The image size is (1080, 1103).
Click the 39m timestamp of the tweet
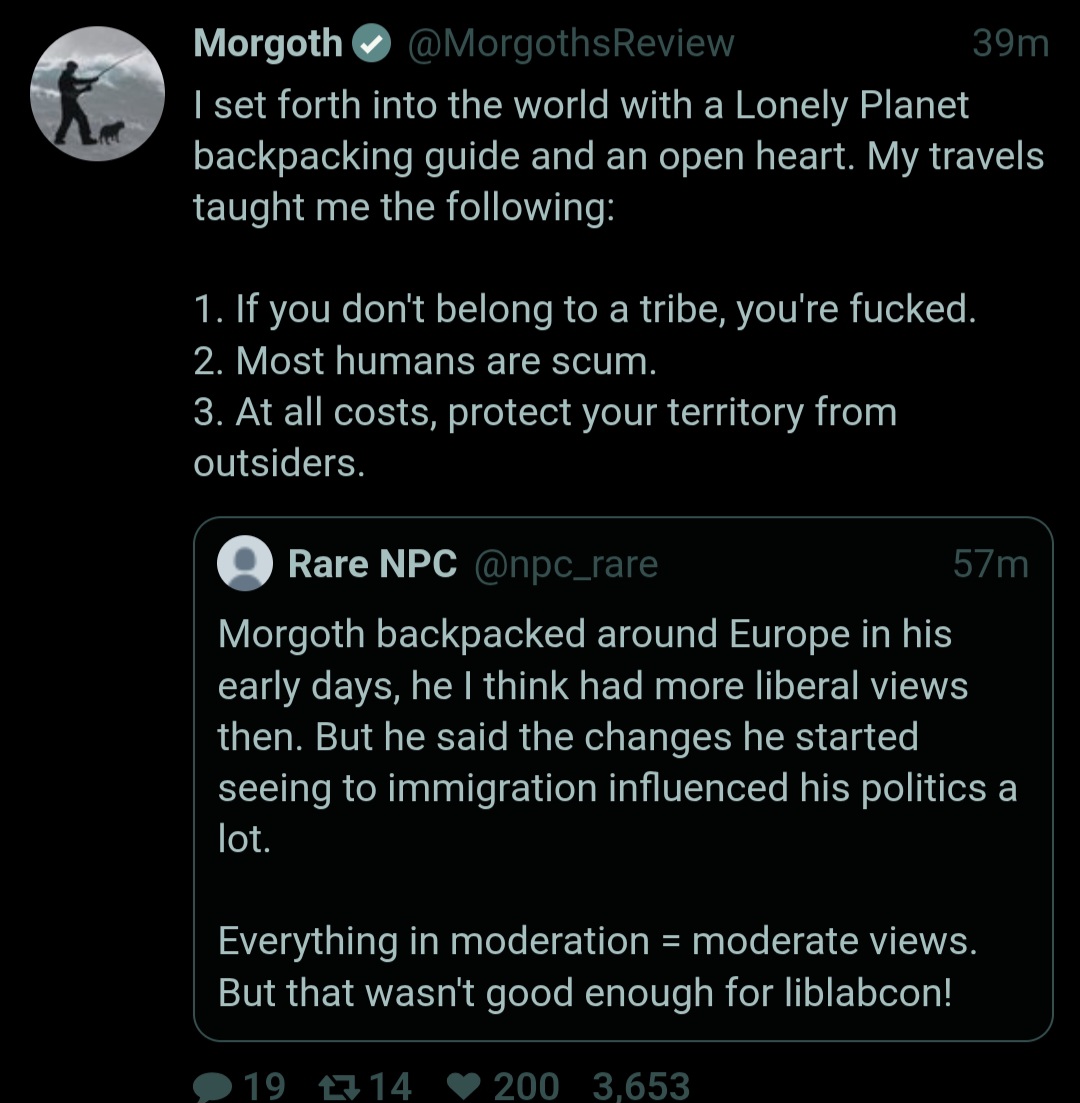pyautogui.click(x=1010, y=44)
